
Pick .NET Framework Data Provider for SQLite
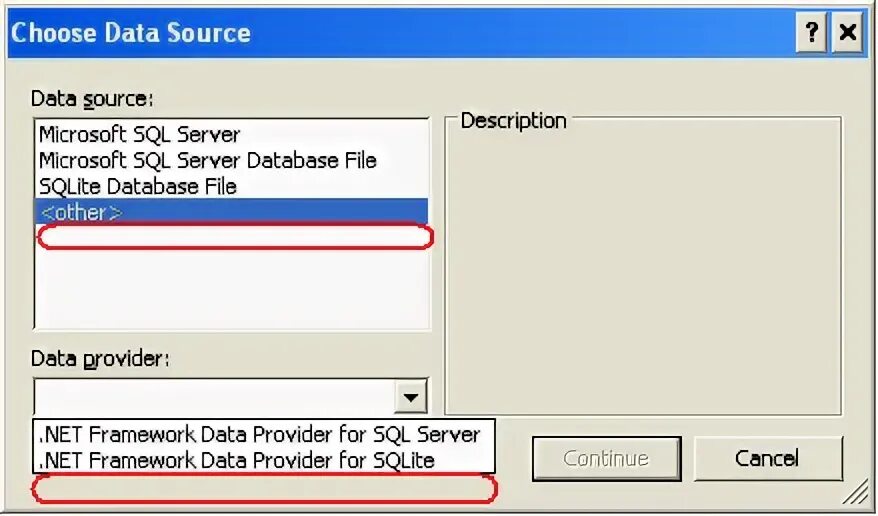pyautogui.click(x=237, y=460)
